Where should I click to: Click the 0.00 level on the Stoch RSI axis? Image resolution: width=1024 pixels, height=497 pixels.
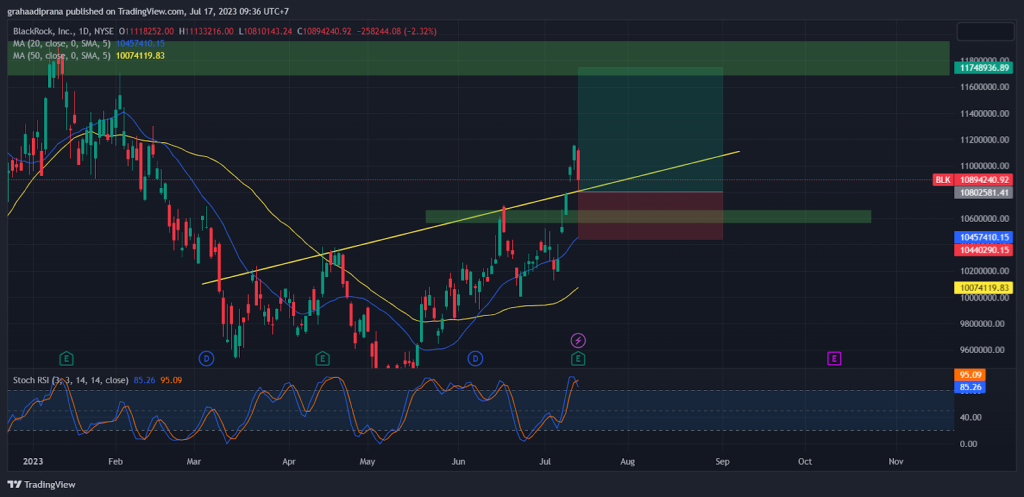(969, 443)
